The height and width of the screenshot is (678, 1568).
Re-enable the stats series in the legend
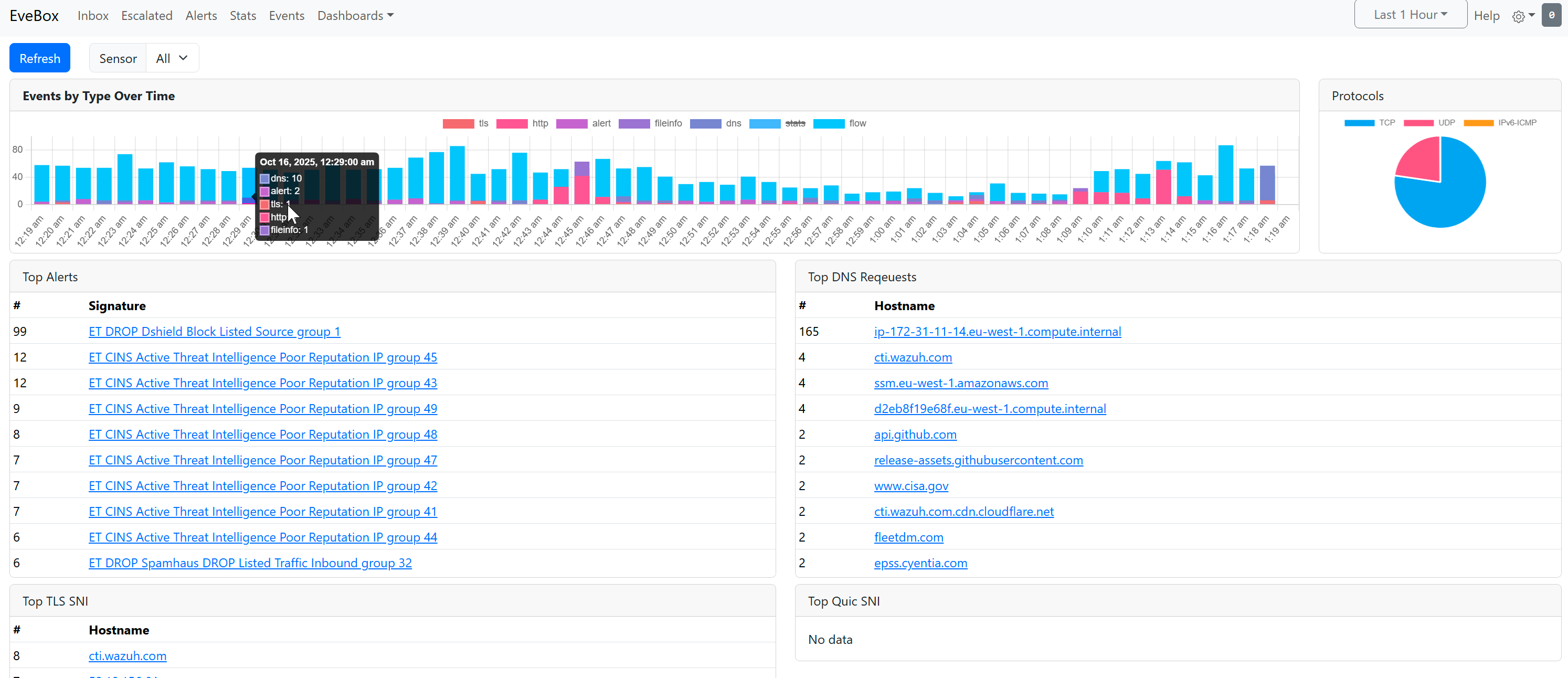point(796,123)
